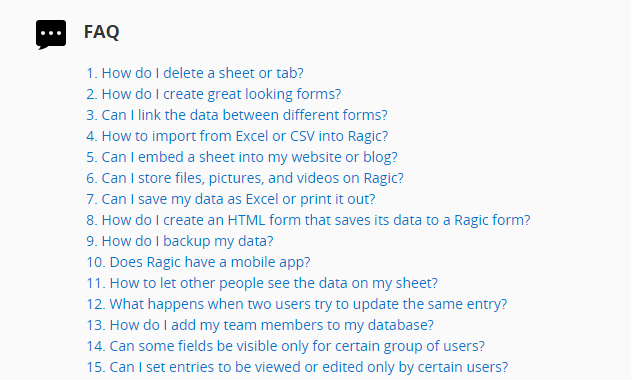The width and height of the screenshot is (631, 380).
Task: Open 'How do I delete a sheet or tab?'
Action: tap(195, 73)
